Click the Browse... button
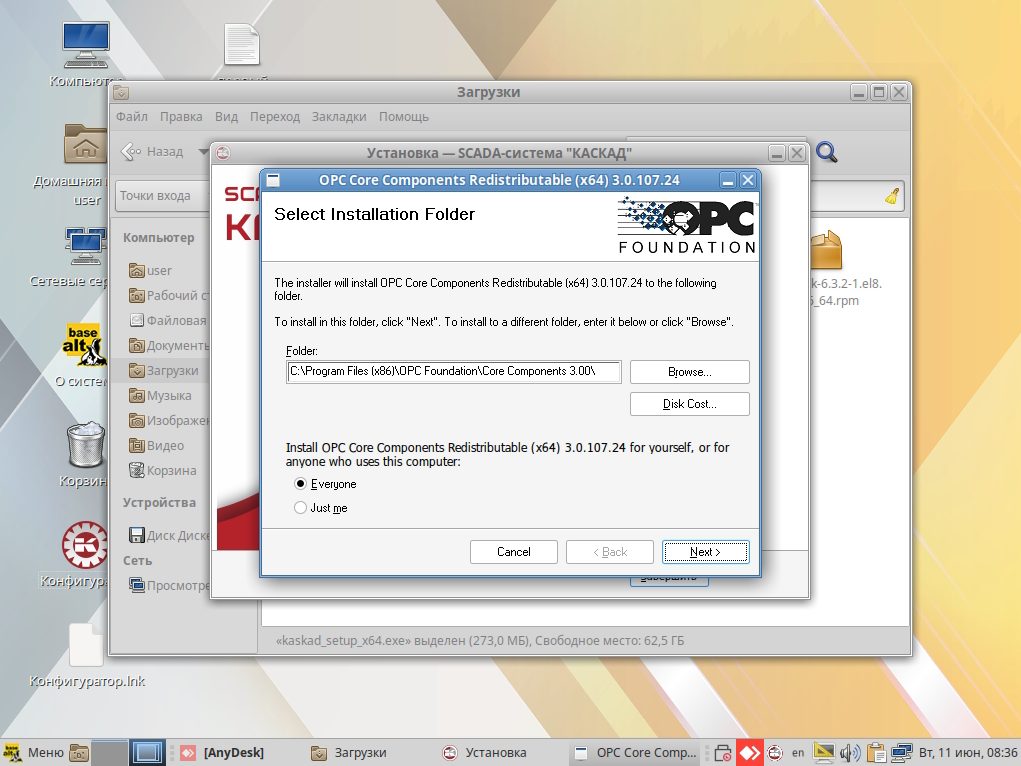1021x766 pixels. [x=689, y=372]
